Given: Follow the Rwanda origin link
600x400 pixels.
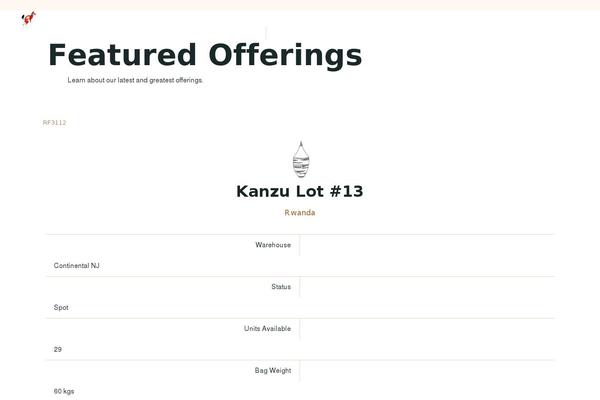Looking at the screenshot, I should coord(300,213).
